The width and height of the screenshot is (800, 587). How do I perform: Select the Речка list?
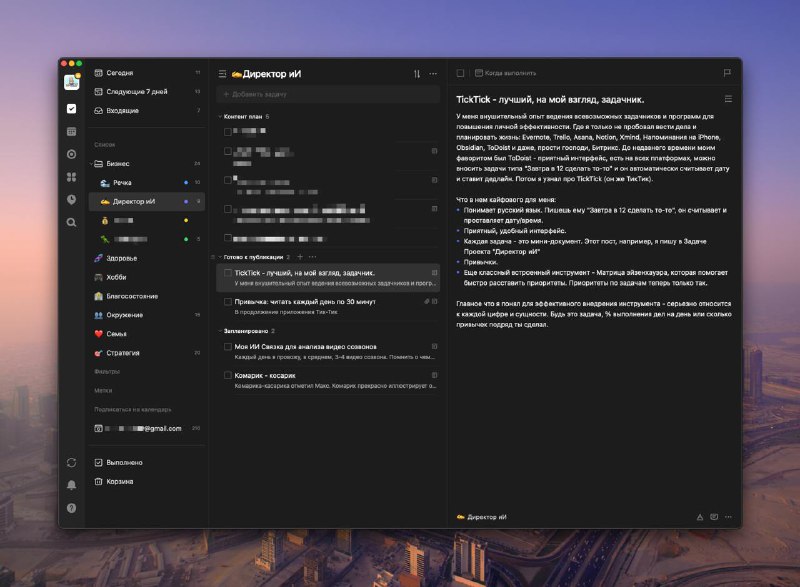click(147, 183)
